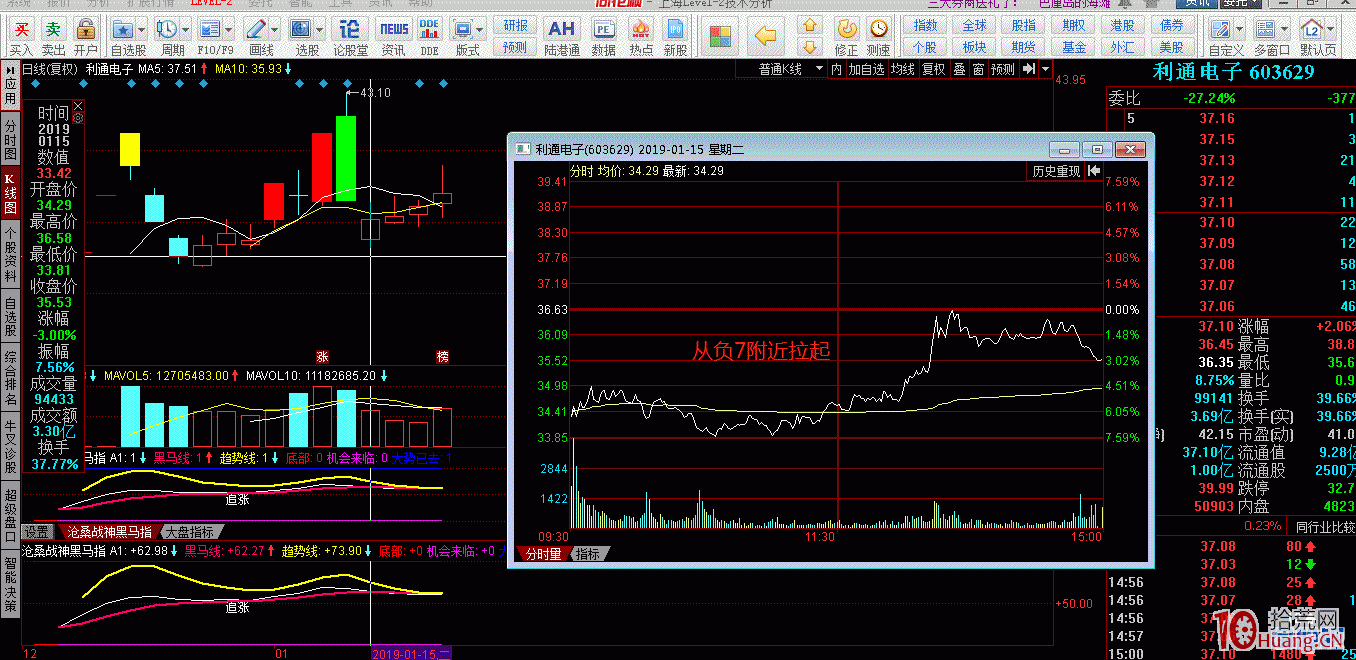Toggle 内 option in chart toolbar

pos(836,69)
